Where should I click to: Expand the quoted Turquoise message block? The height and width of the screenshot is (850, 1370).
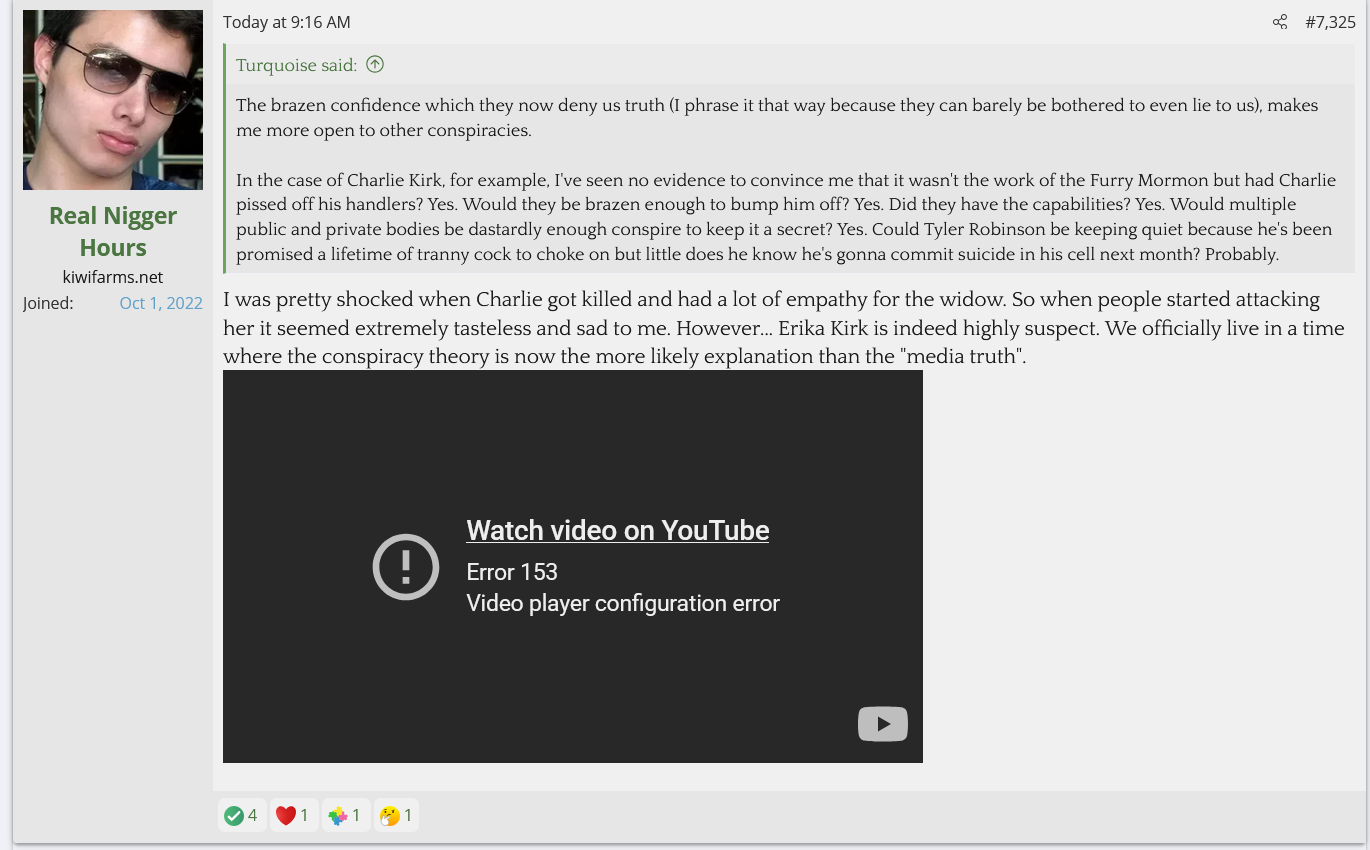tap(785, 180)
